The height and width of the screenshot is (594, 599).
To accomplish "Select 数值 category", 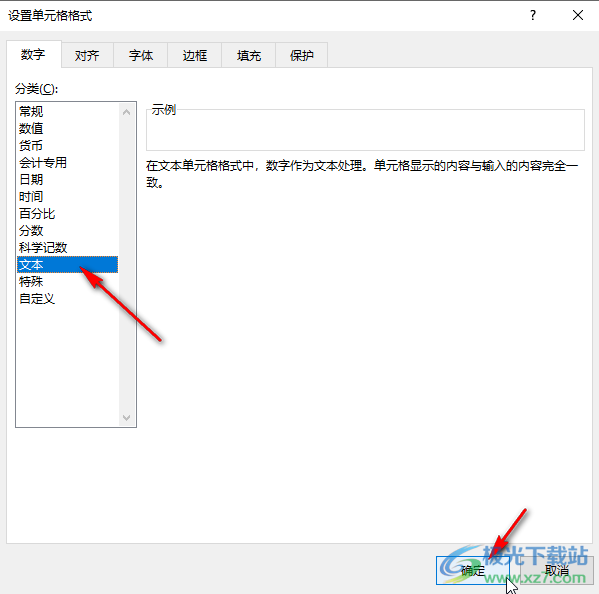I will 68,128.
